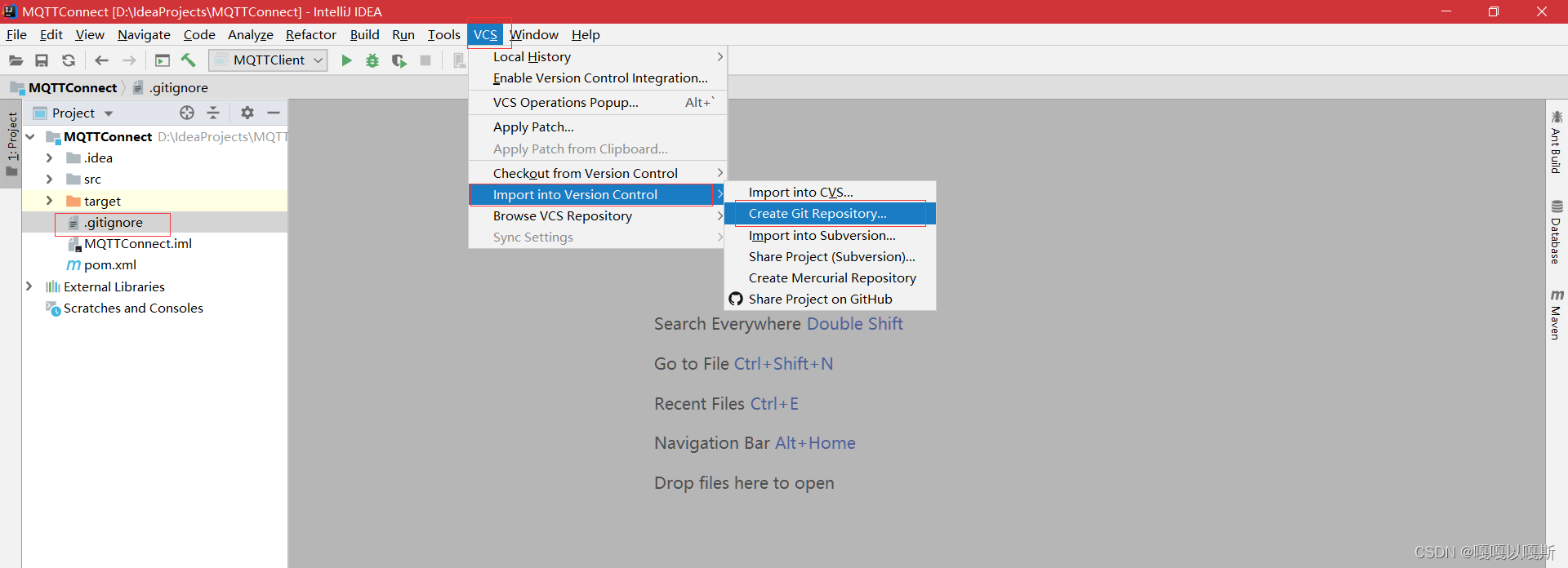1568x568 pixels.
Task: Open Project panel settings gear
Action: (247, 113)
